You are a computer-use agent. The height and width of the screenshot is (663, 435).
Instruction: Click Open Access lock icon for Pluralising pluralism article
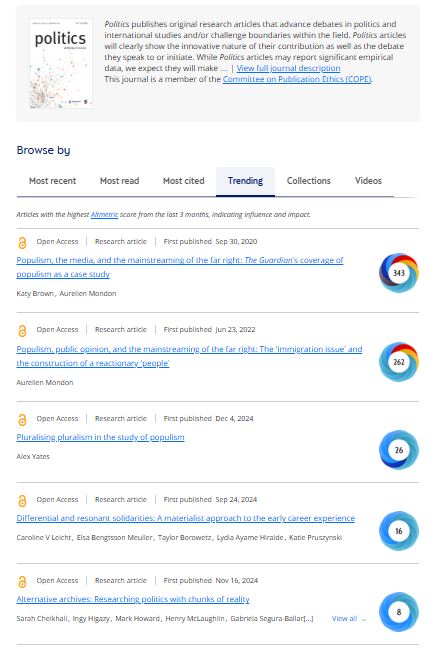click(22, 419)
